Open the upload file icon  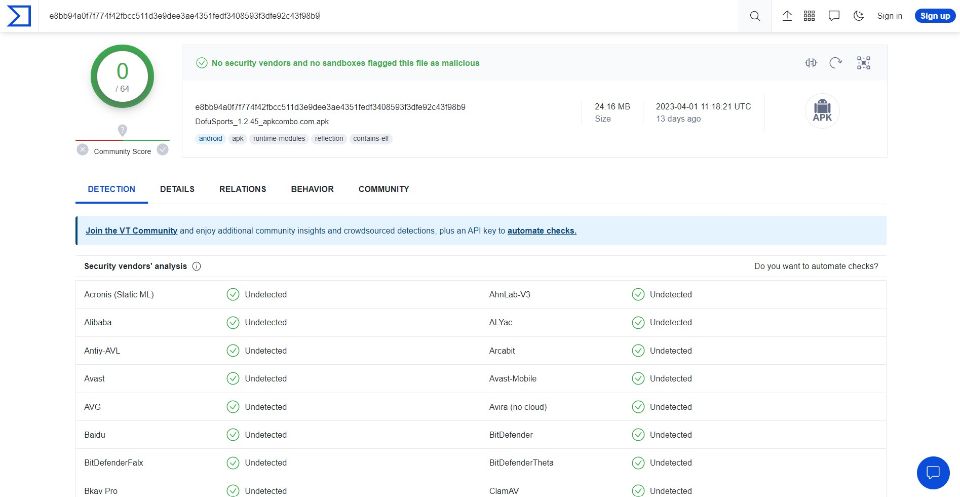point(787,16)
